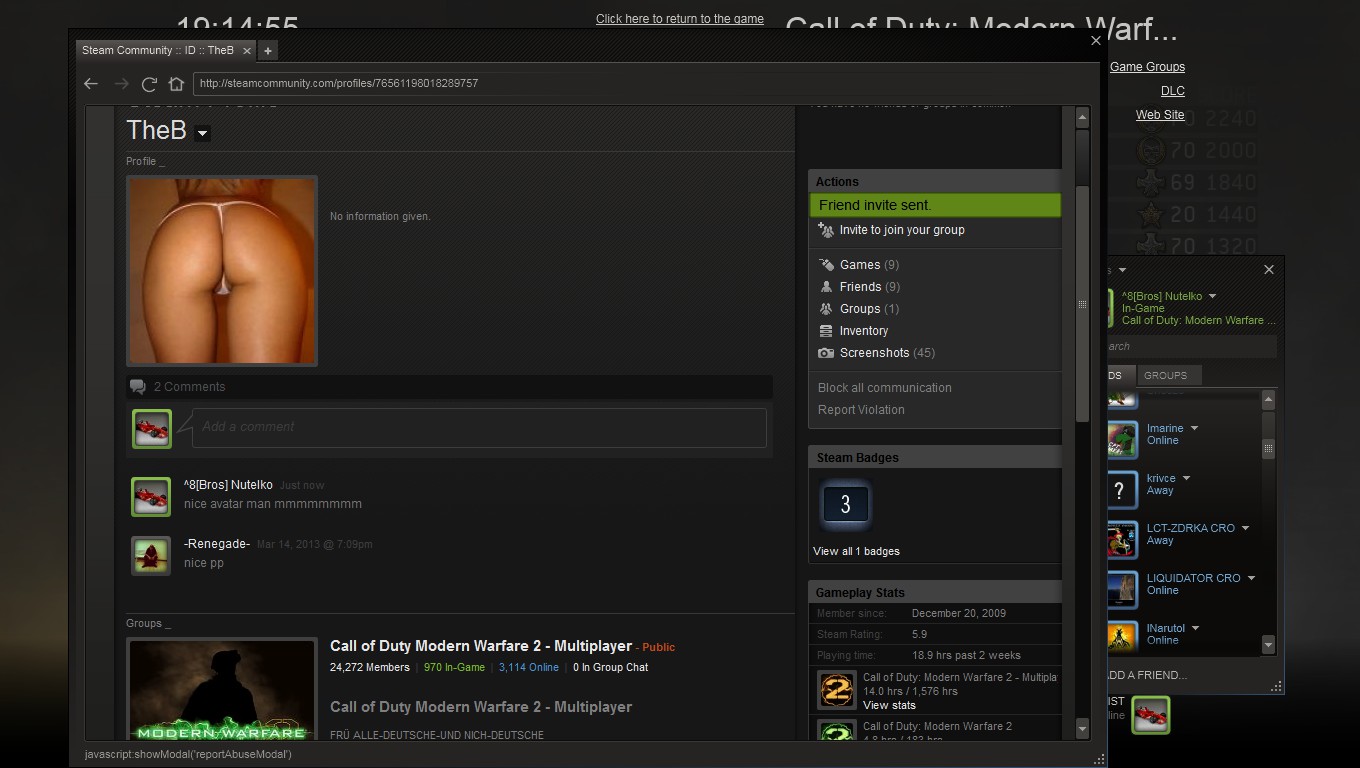Choose Invite to join your group
This screenshot has width=1360, height=768.
click(902, 230)
